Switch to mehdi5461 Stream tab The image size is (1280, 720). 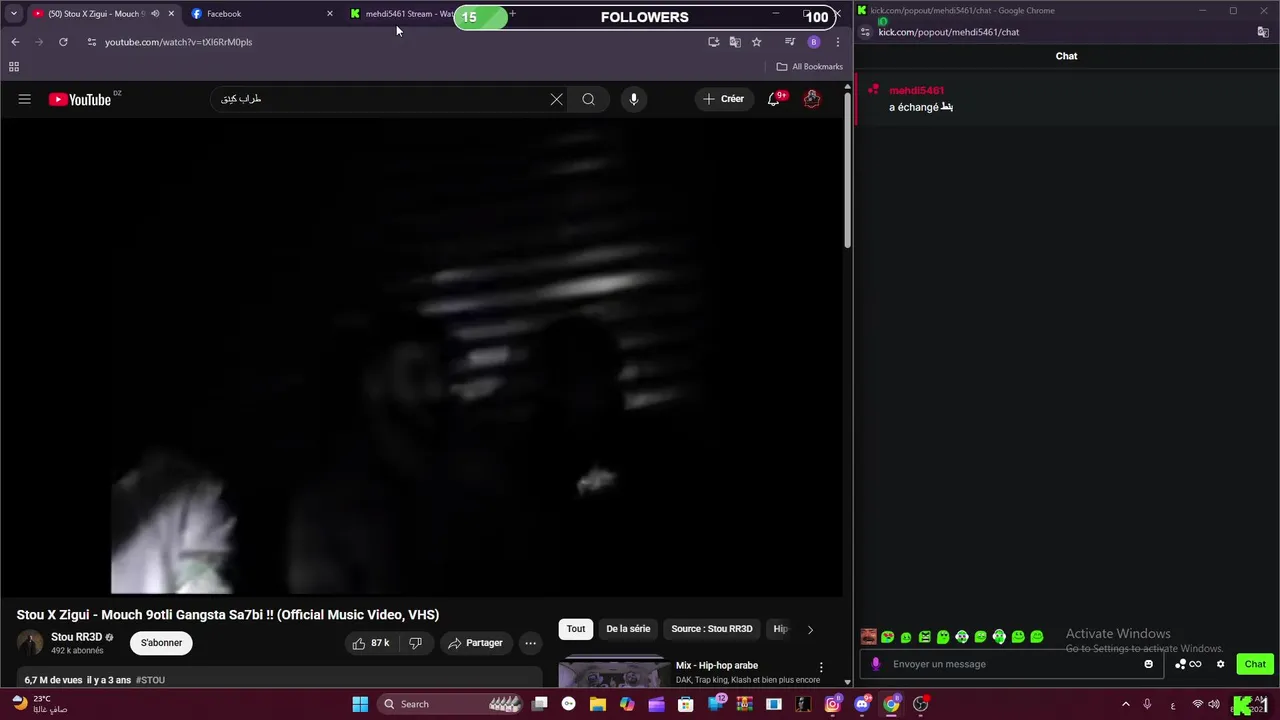[400, 14]
